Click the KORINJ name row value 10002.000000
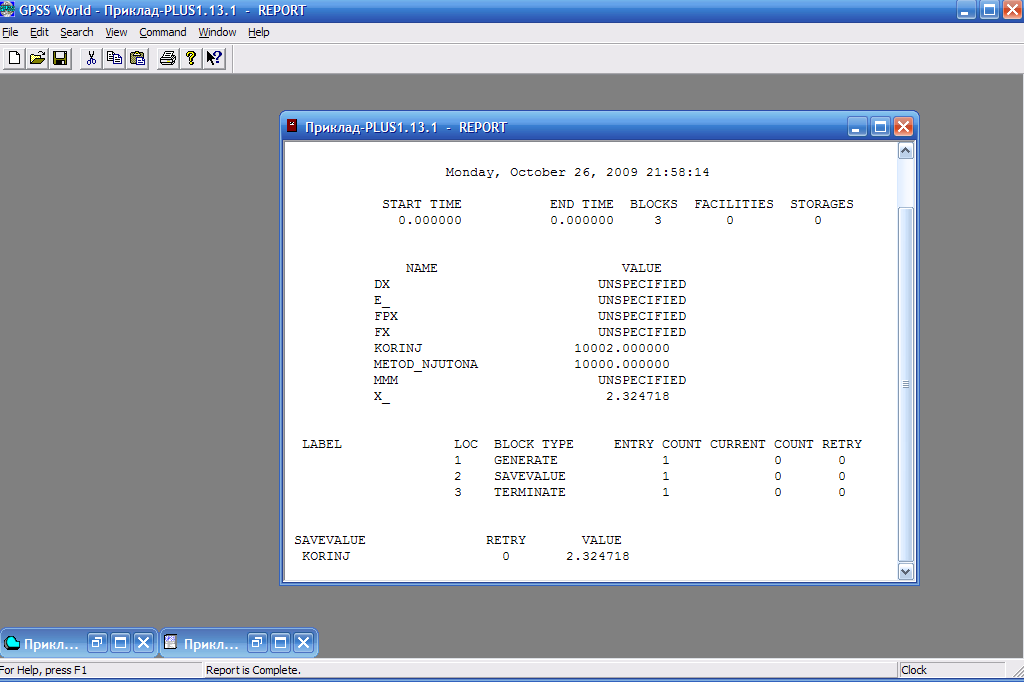The height and width of the screenshot is (682, 1024). coord(622,348)
